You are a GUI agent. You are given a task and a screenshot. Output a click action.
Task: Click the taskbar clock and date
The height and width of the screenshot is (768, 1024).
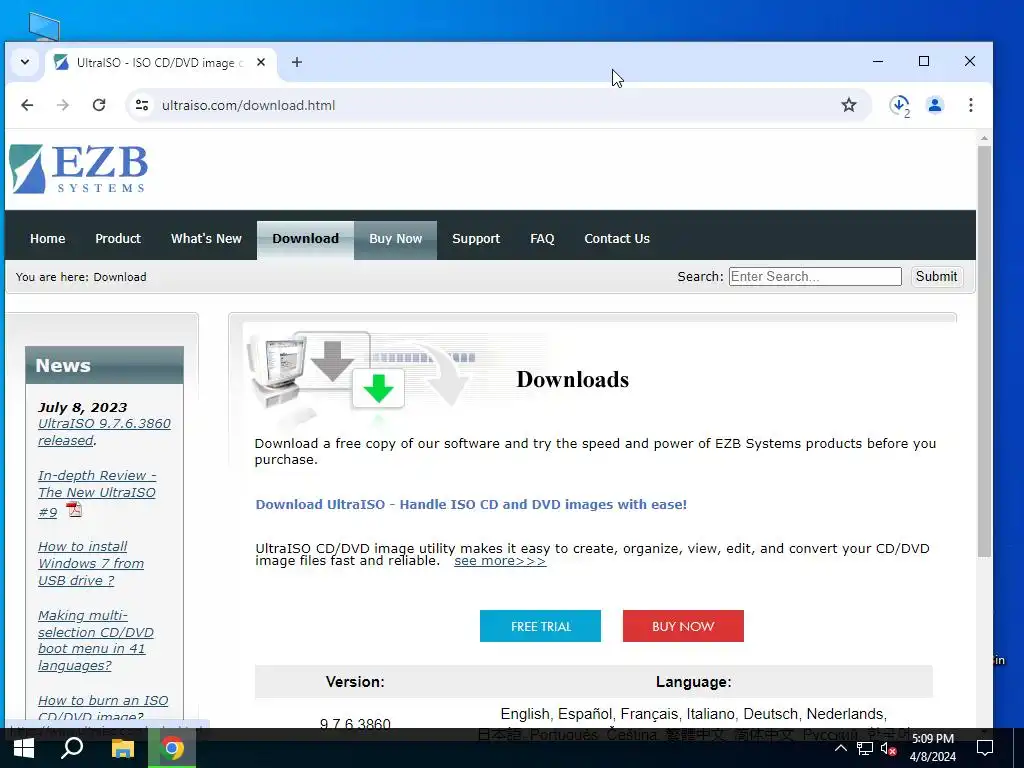(x=933, y=748)
